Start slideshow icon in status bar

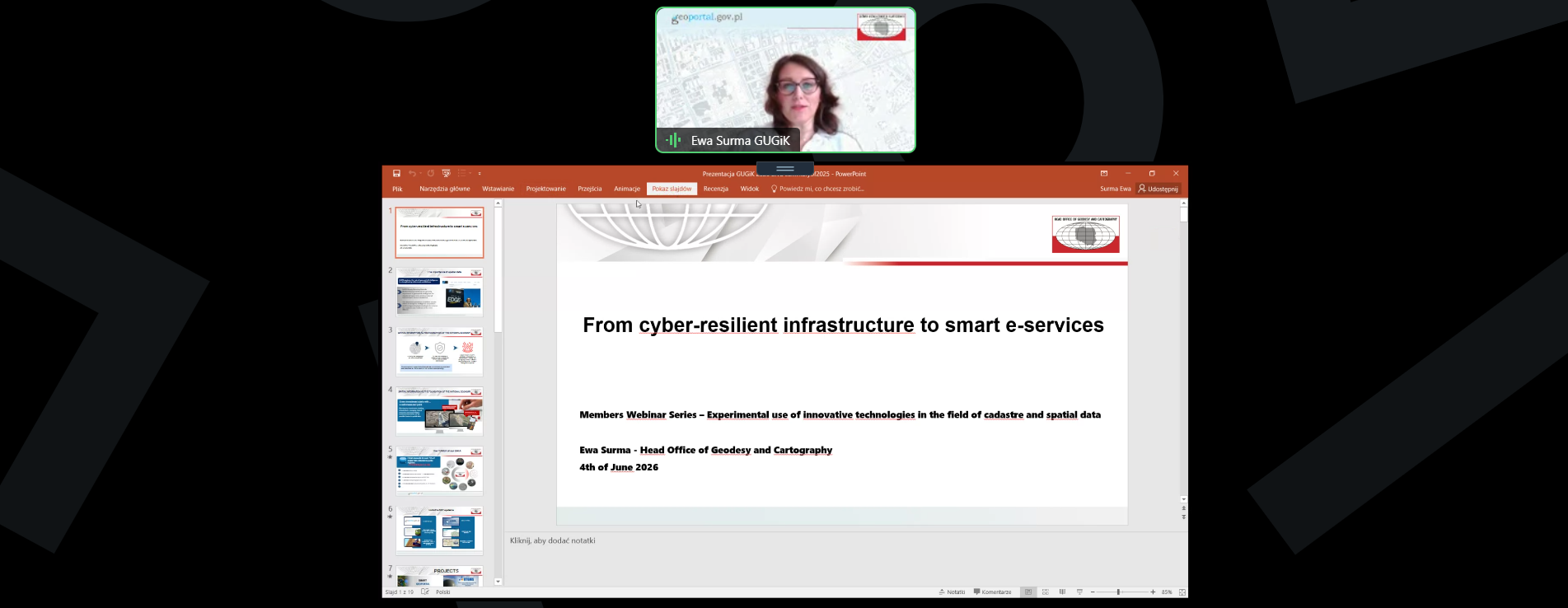pos(1079,592)
